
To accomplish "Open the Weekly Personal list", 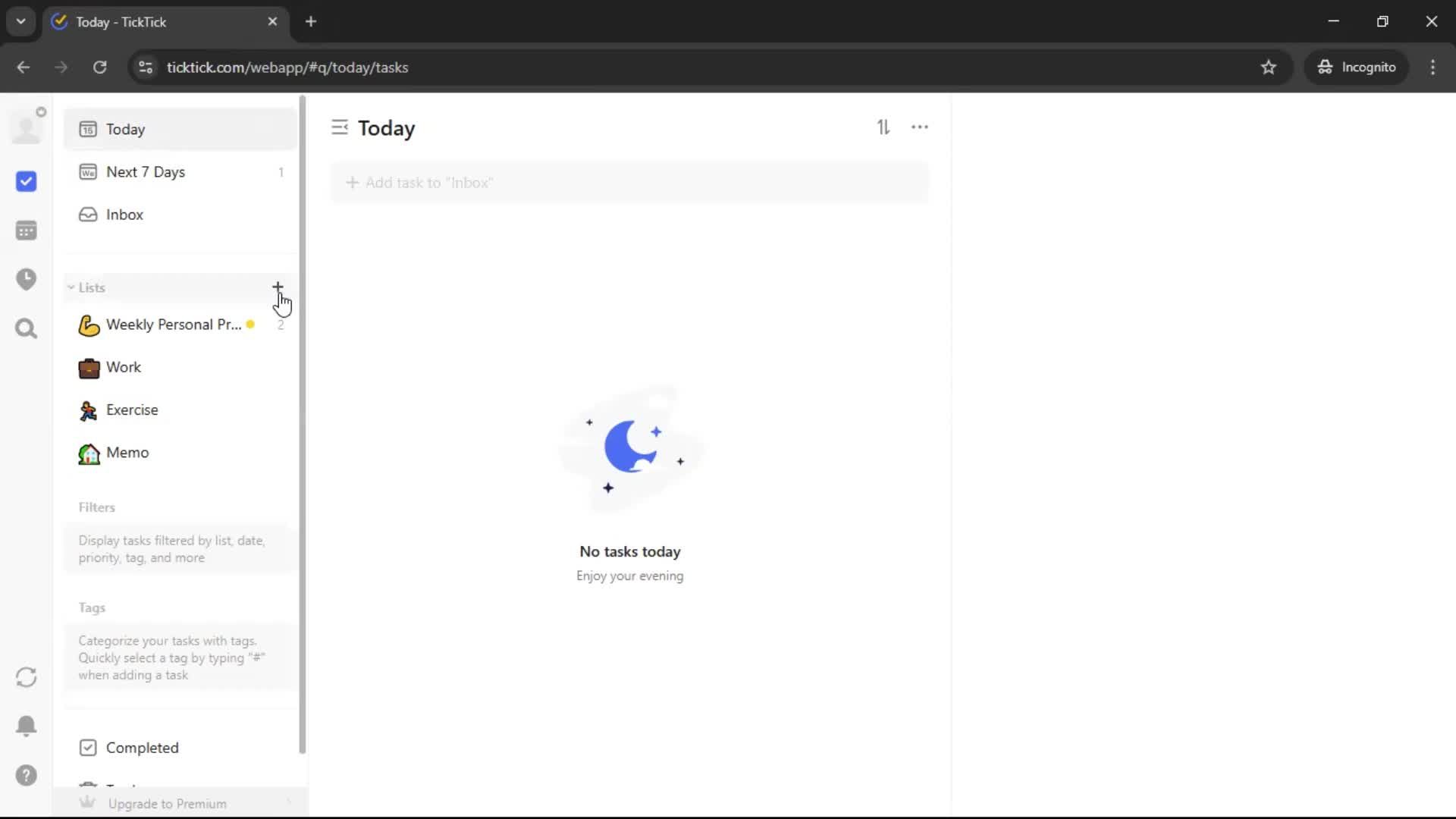I will [173, 325].
